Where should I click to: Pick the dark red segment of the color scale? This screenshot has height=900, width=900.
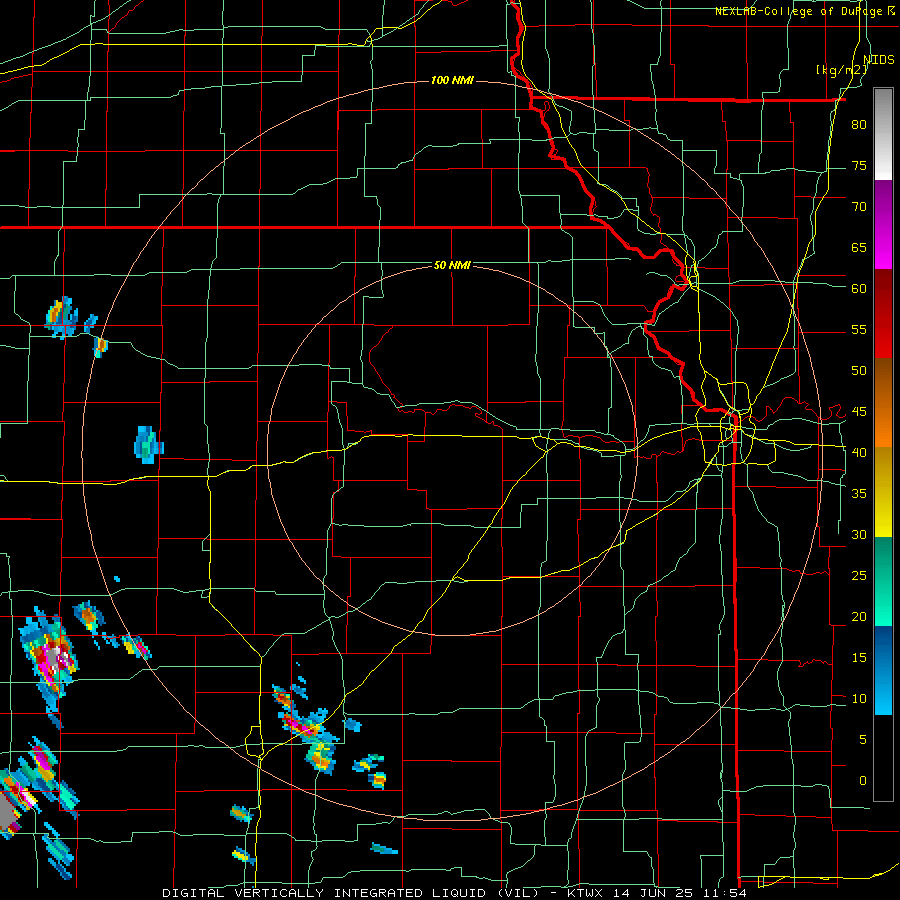tap(883, 314)
